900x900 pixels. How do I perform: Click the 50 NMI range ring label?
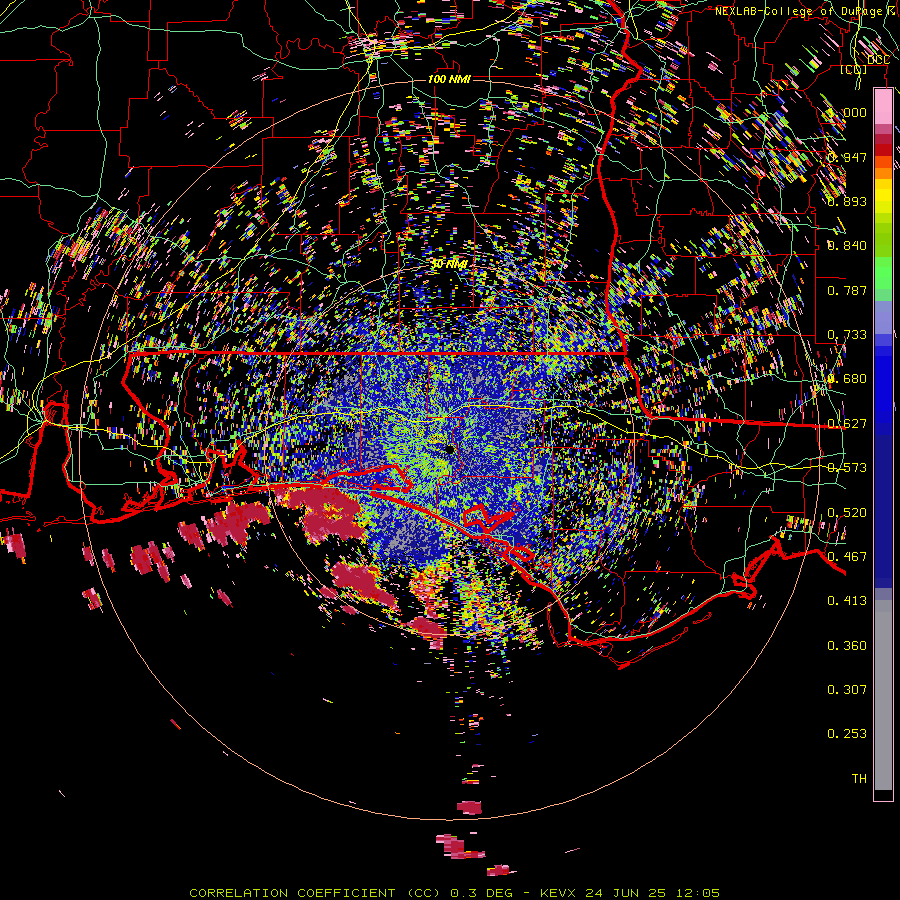449,264
